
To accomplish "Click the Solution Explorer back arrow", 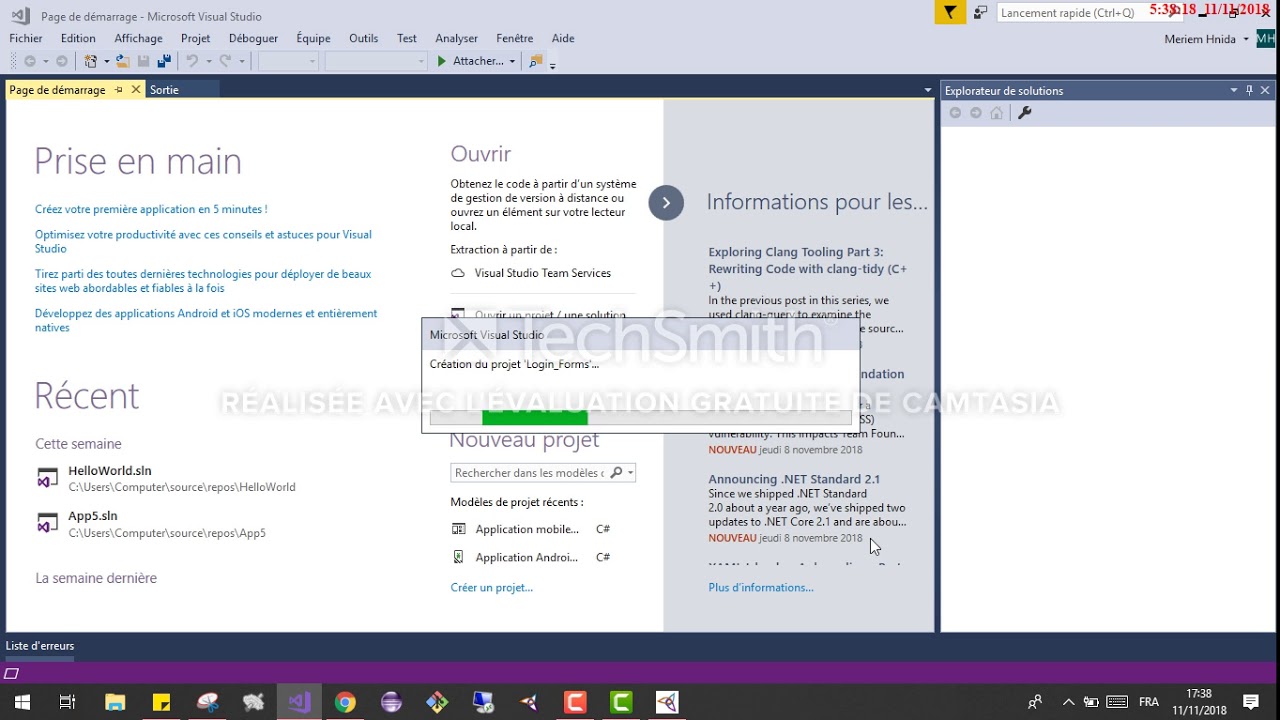I will (x=955, y=113).
